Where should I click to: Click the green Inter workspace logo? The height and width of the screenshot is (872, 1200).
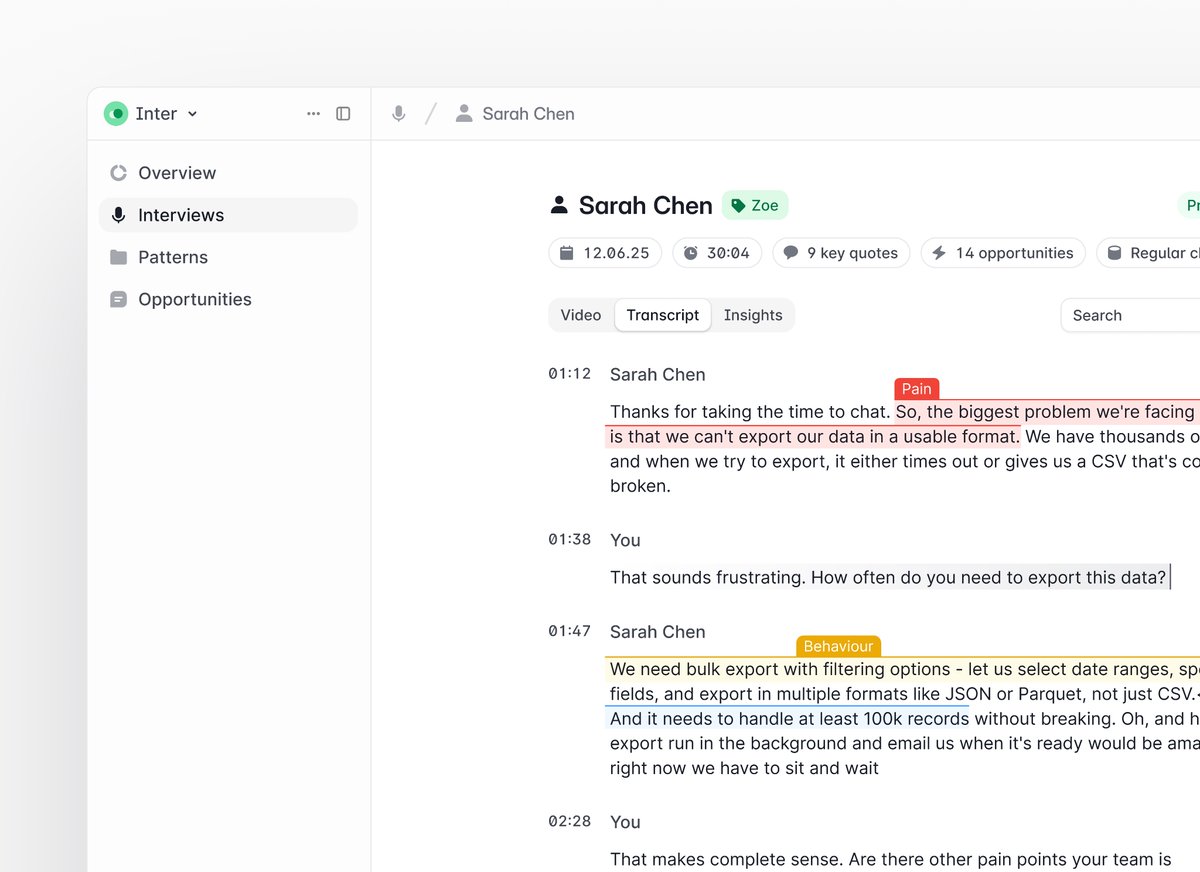pyautogui.click(x=116, y=114)
